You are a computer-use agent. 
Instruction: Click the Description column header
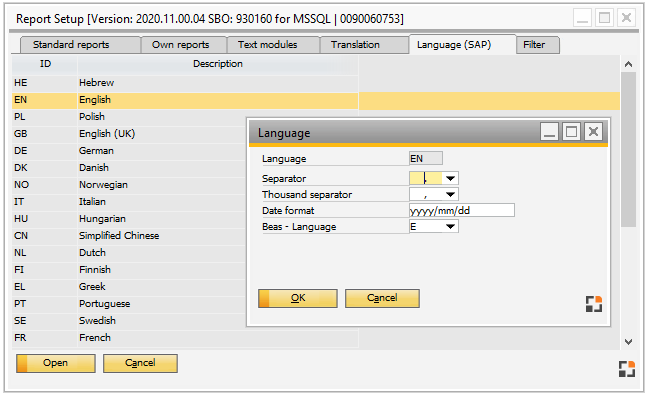click(217, 64)
